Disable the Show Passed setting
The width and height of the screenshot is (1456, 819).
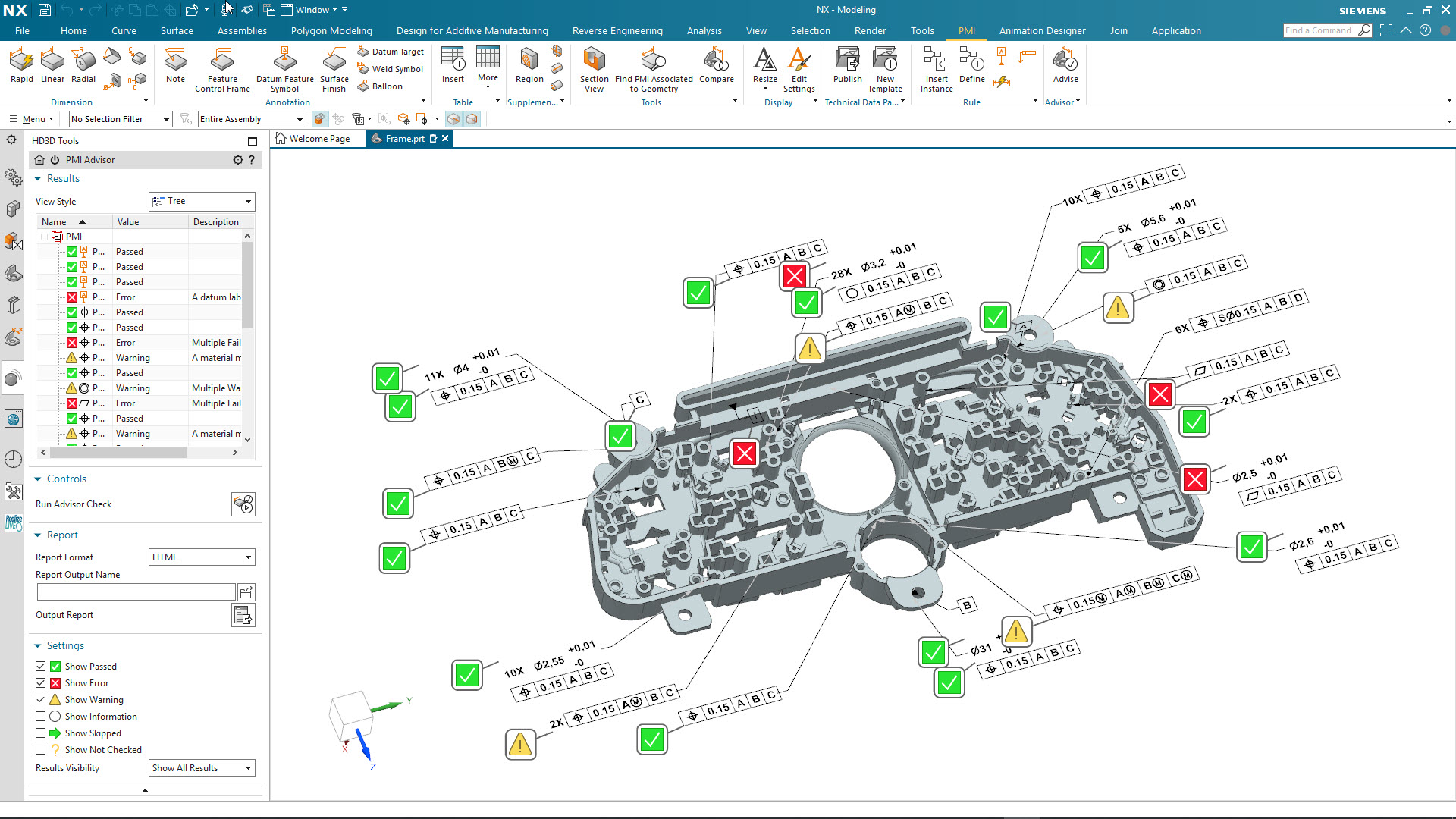(x=40, y=666)
